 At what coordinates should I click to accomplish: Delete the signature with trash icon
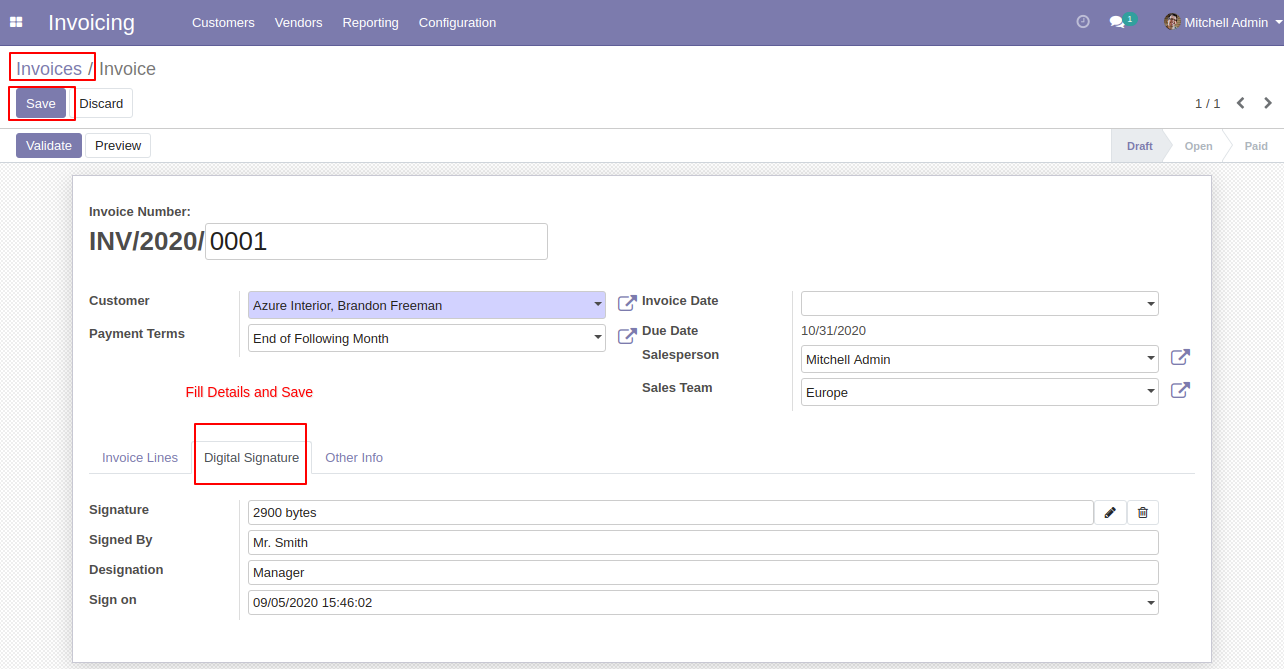(1143, 512)
